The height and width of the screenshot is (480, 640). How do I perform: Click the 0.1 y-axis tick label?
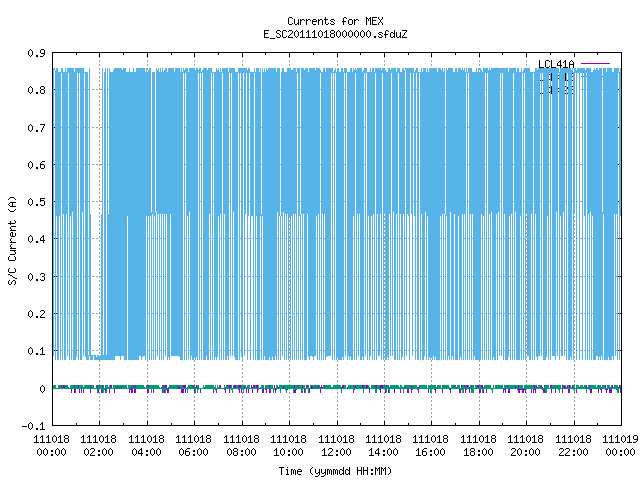[x=36, y=351]
